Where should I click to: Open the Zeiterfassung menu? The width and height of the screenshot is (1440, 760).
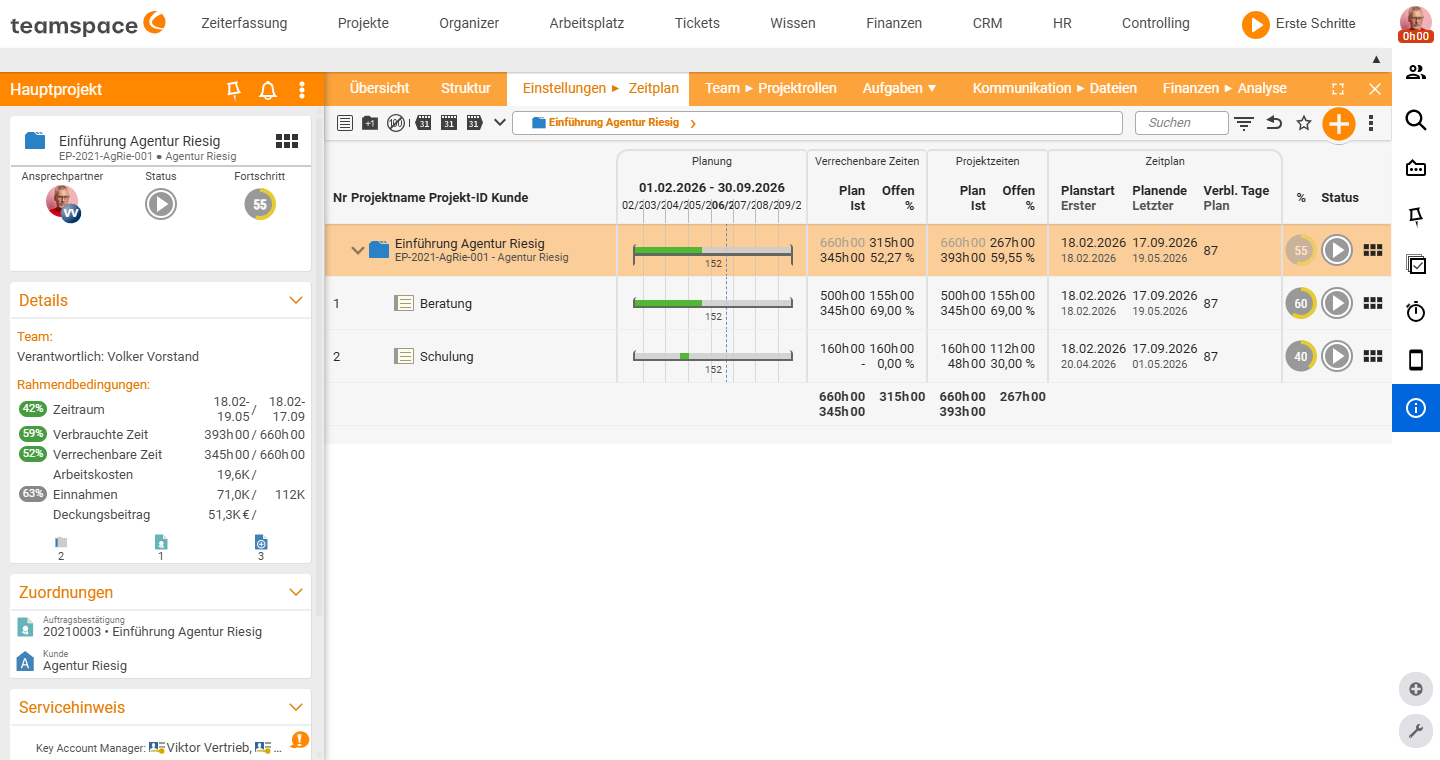tap(244, 23)
